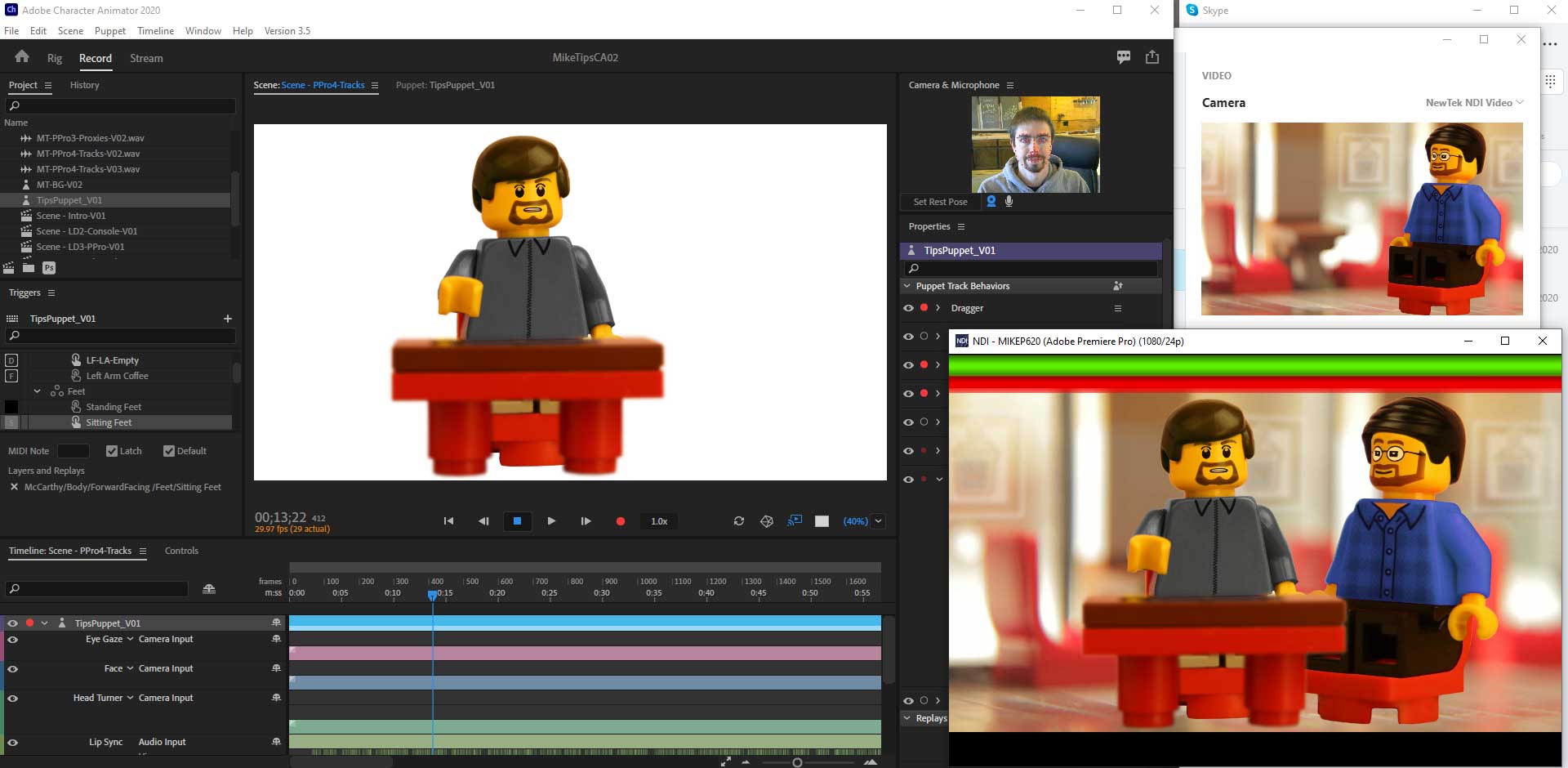Step back one frame
This screenshot has height=768, width=1568.
(x=483, y=521)
